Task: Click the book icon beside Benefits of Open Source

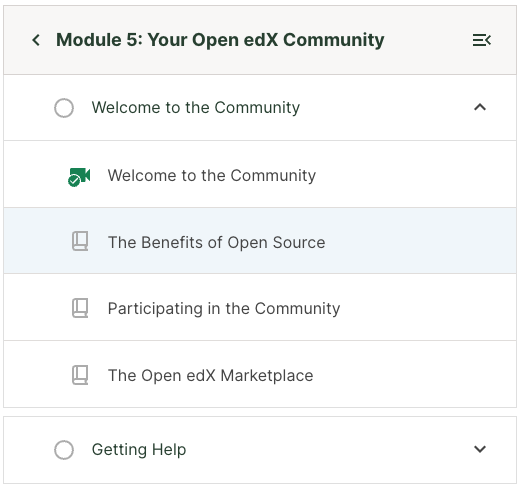Action: (x=80, y=241)
